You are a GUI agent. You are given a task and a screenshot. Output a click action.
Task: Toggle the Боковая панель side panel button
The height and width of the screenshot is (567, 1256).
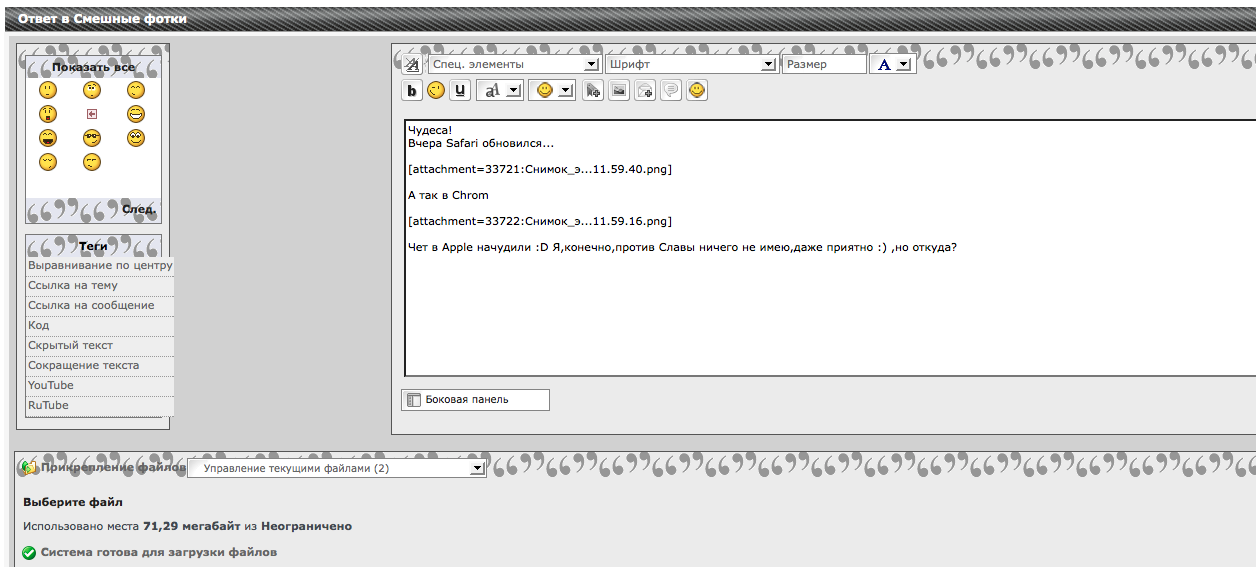[x=475, y=400]
